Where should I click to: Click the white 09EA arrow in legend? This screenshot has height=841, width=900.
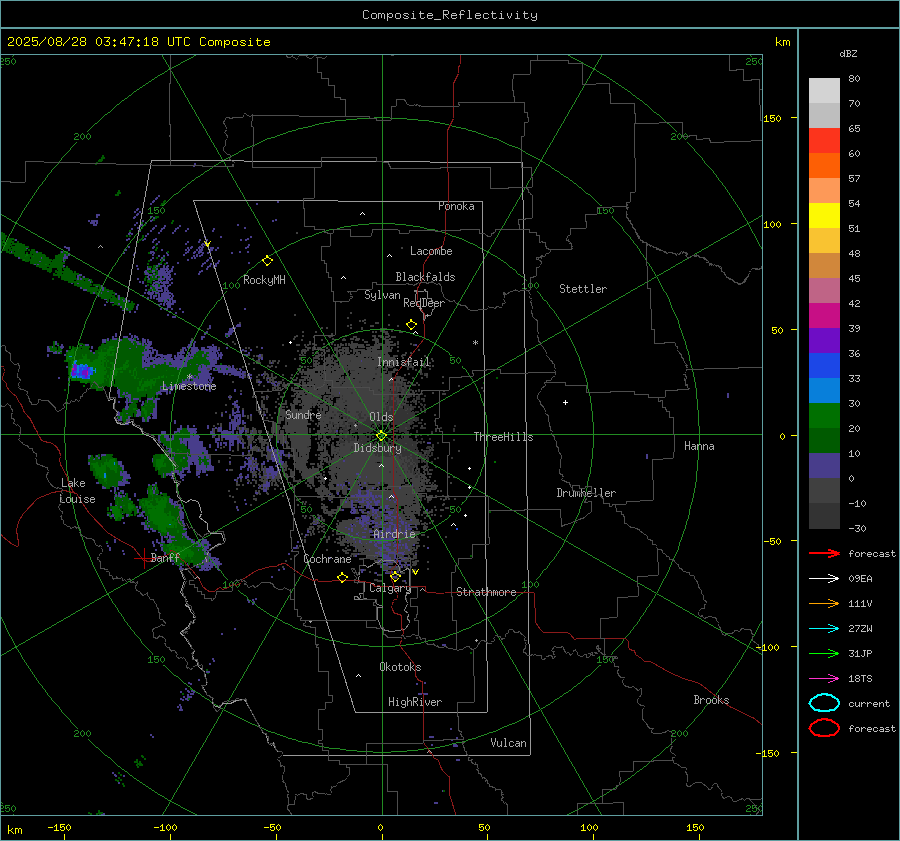824,578
